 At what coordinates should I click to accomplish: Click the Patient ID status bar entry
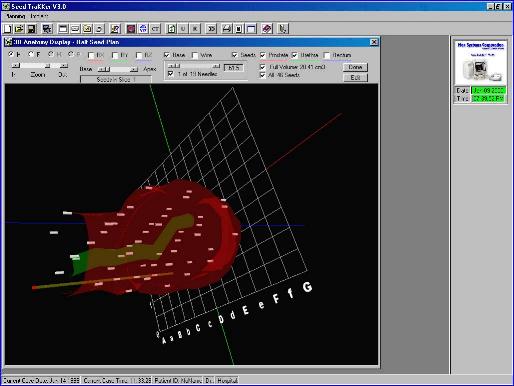pos(179,381)
